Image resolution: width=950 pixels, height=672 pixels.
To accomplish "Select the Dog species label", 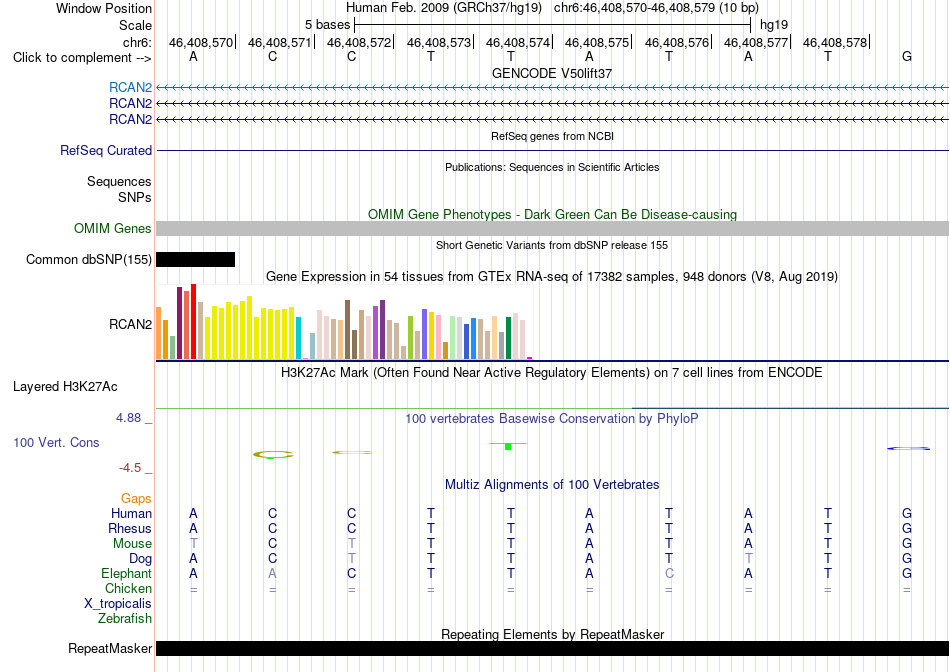I will 140,559.
